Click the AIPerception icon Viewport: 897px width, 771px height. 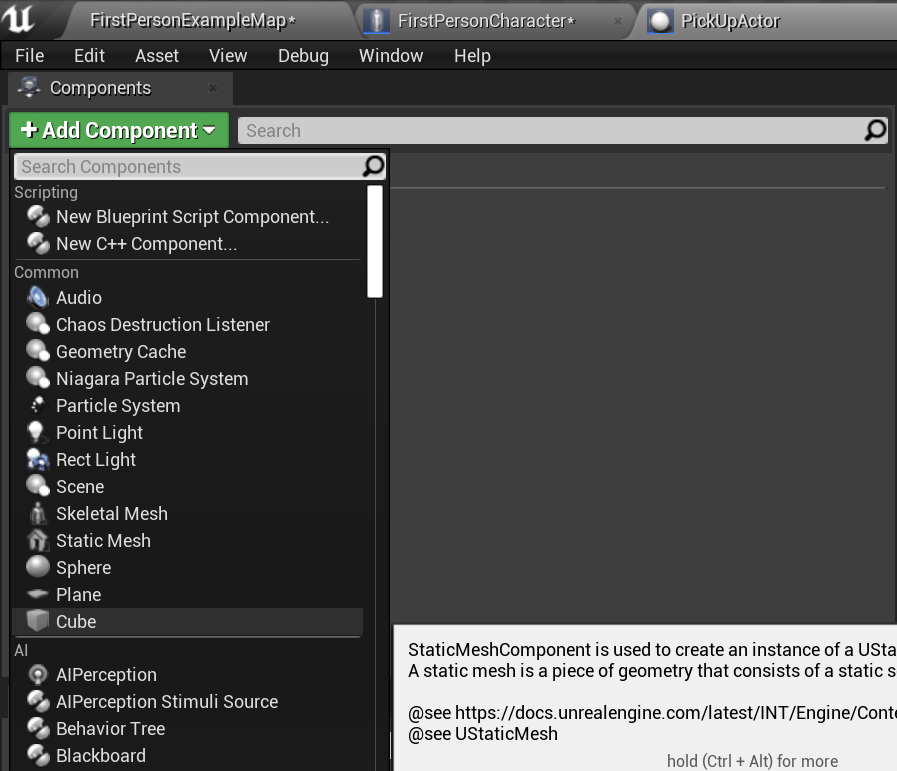click(38, 674)
